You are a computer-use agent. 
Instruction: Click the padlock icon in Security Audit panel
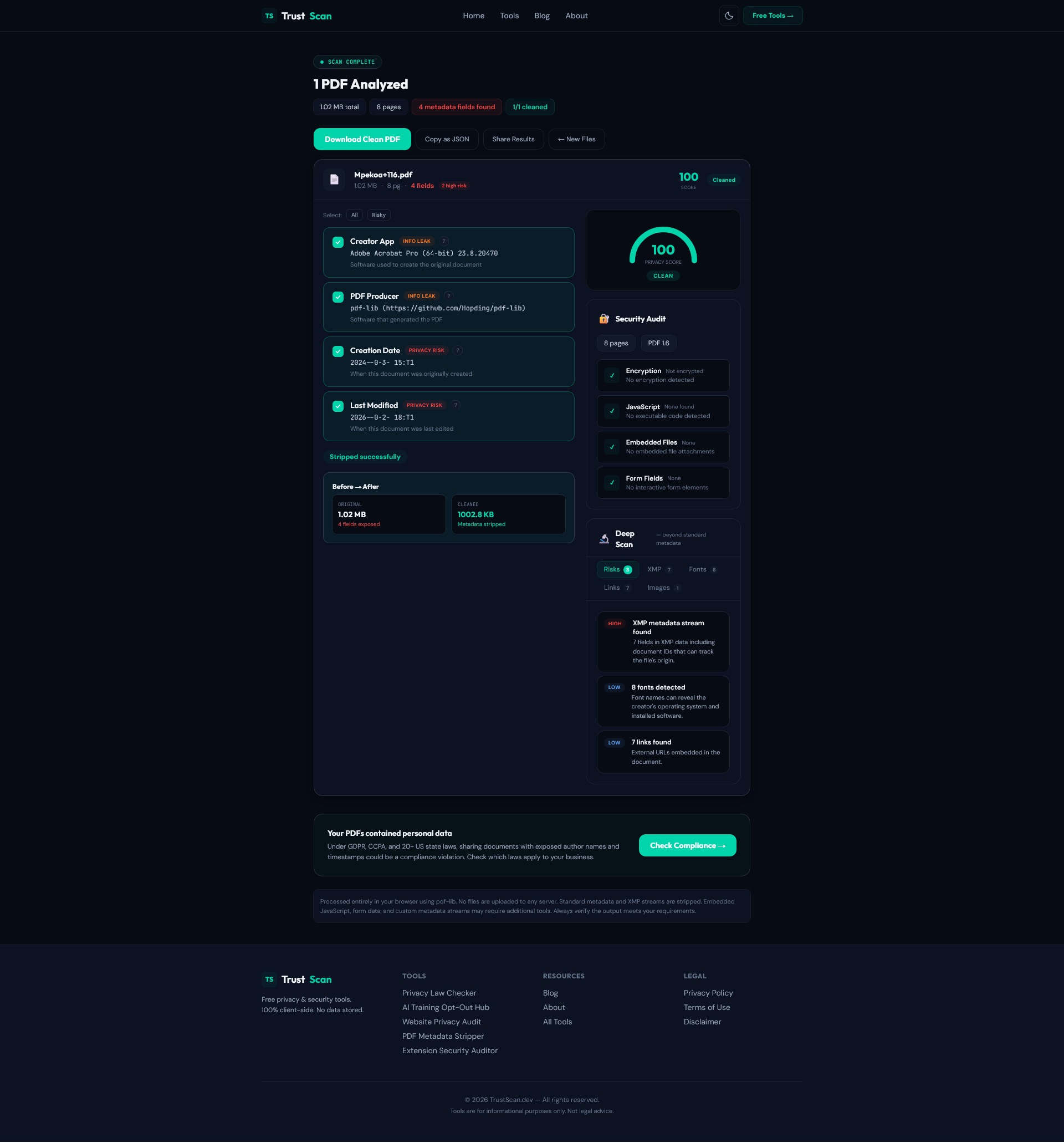click(603, 319)
